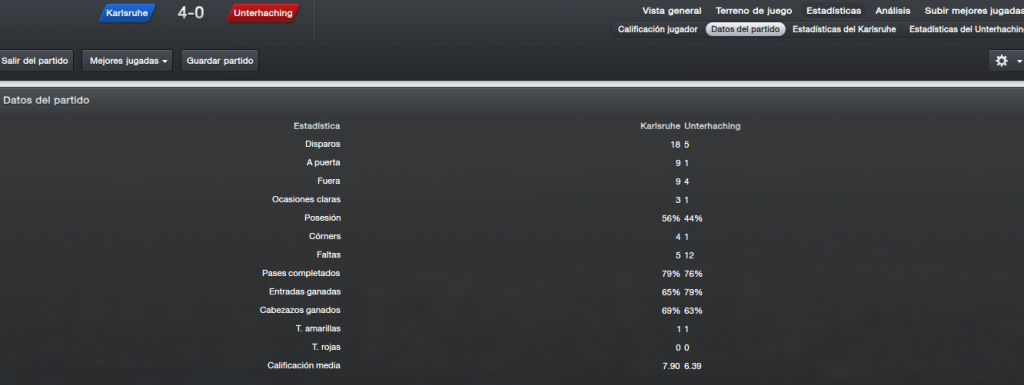The image size is (1024, 385).
Task: Open Estadísticas del Unterhaching sub-tab
Action: point(966,29)
